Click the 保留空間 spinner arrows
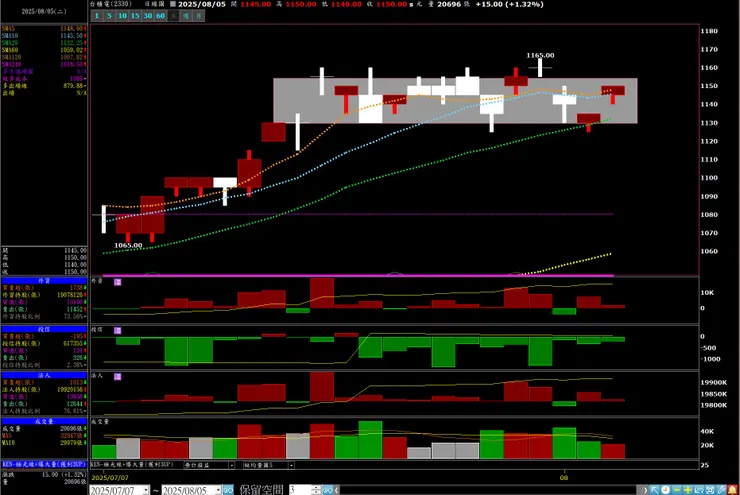Image resolution: width=740 pixels, height=495 pixels. [316, 490]
